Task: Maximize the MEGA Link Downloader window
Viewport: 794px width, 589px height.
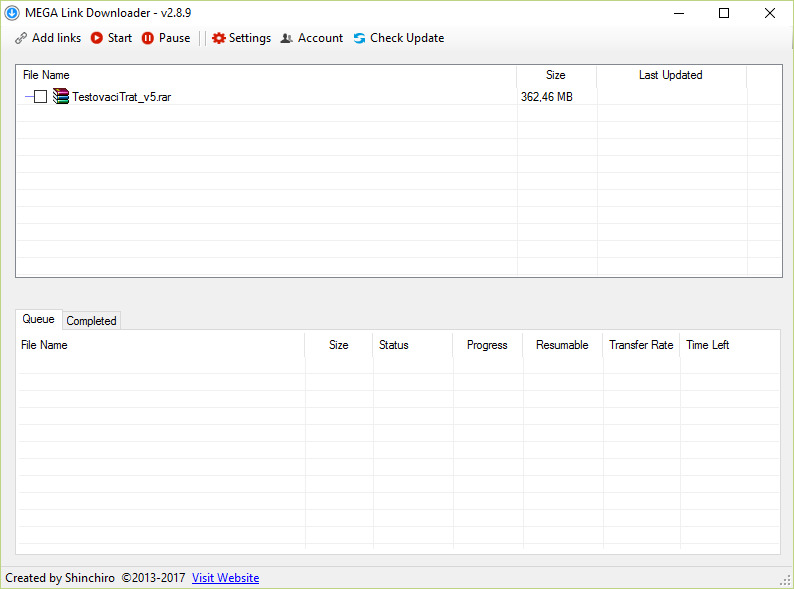Action: coord(724,13)
